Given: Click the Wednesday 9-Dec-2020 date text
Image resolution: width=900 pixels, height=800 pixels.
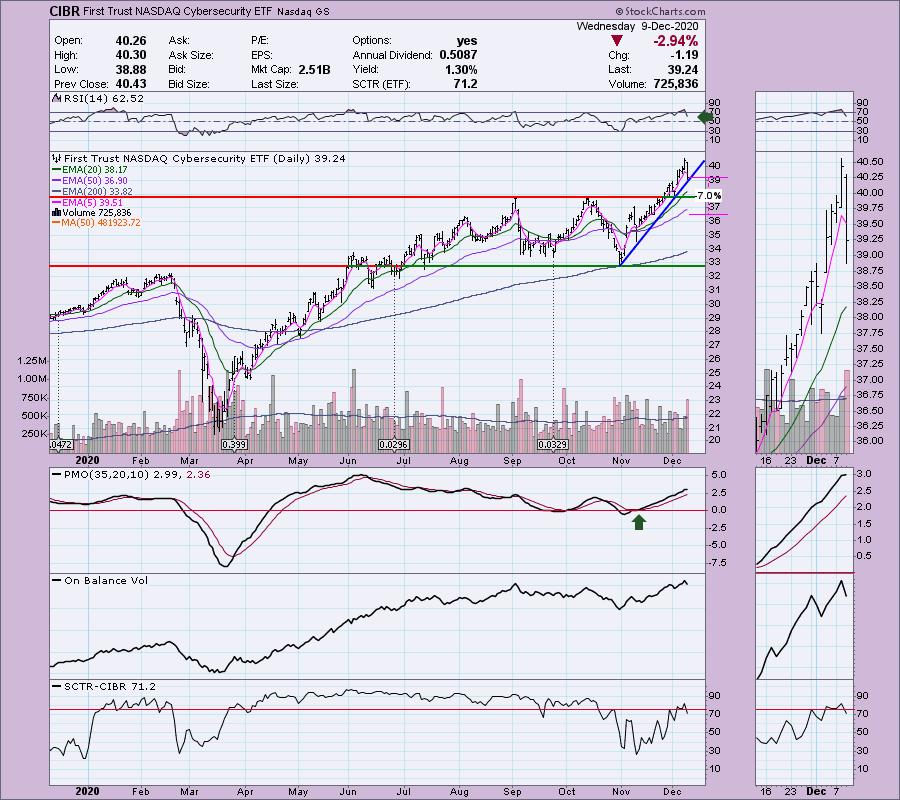Looking at the screenshot, I should 637,26.
